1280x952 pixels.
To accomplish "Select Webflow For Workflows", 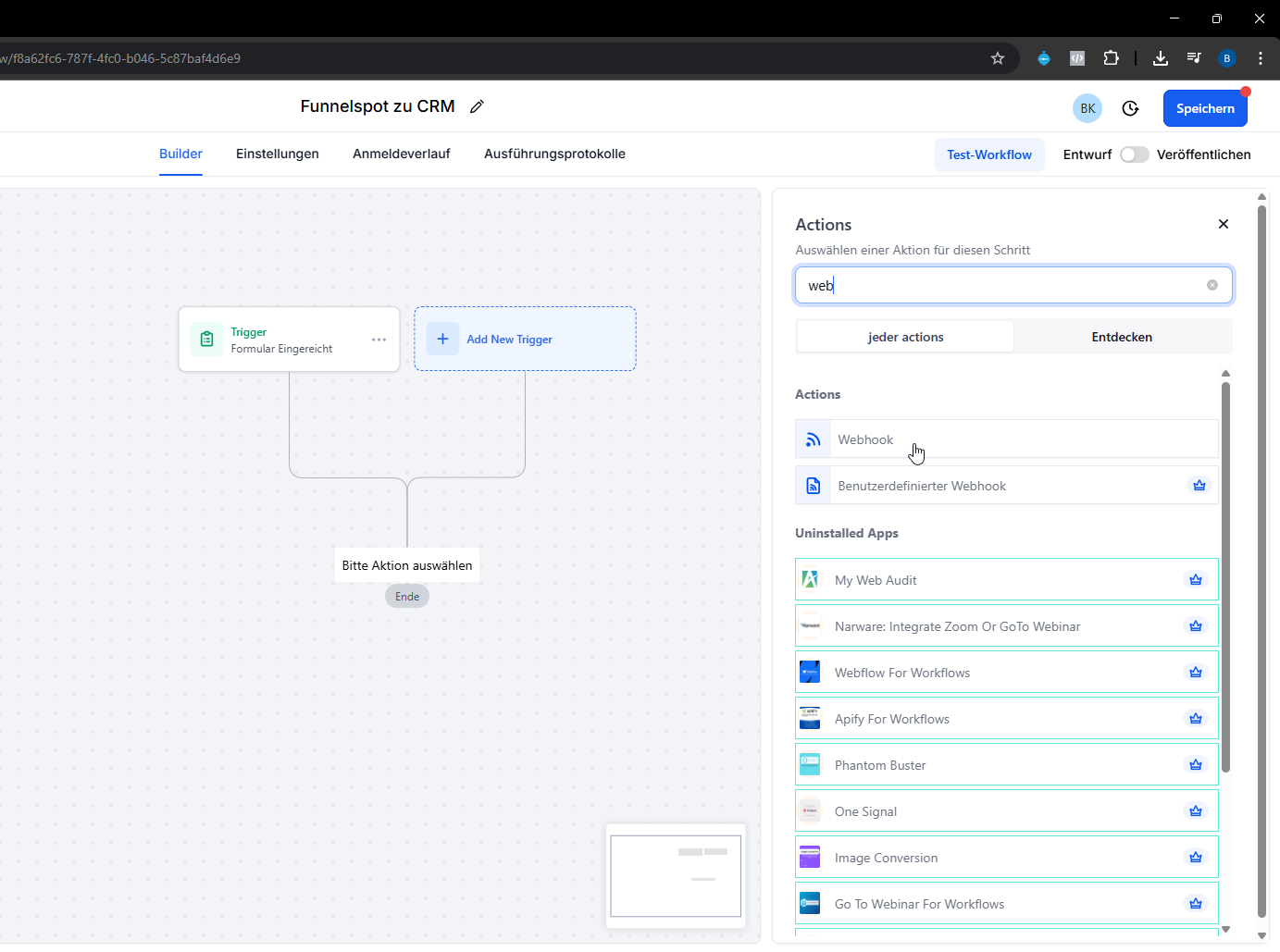I will [x=1007, y=673].
